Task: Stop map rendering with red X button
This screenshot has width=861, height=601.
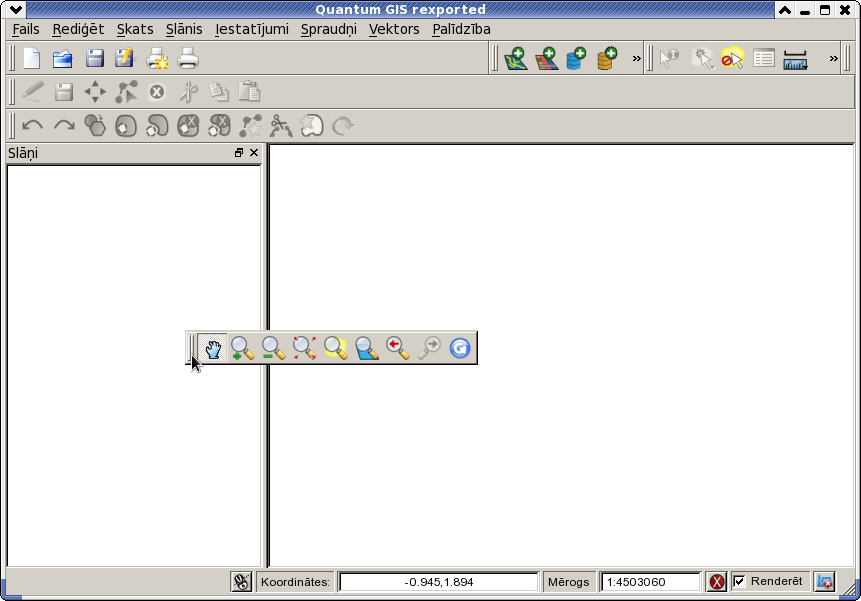Action: 717,582
